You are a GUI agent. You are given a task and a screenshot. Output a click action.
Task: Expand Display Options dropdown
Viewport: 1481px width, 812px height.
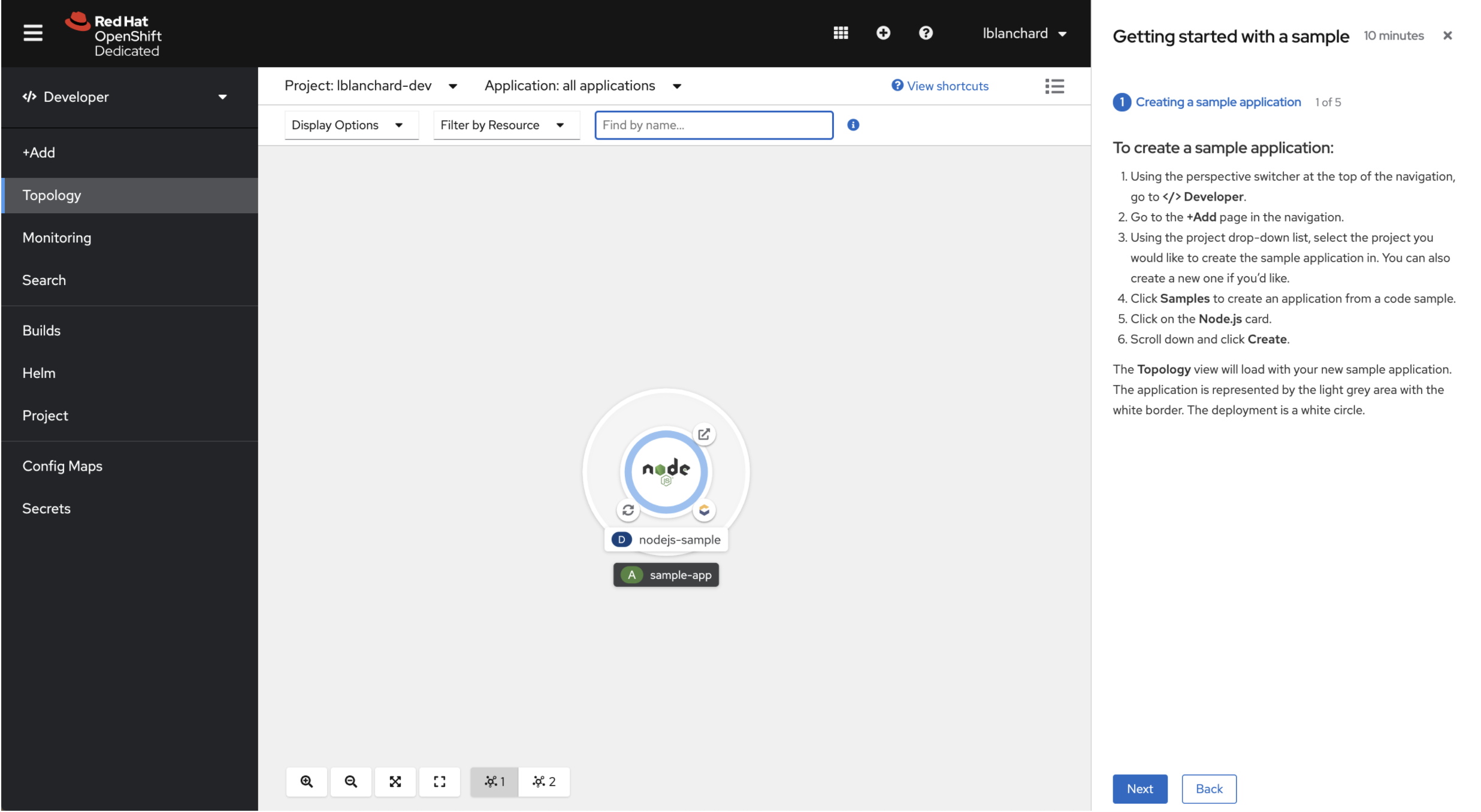click(x=352, y=125)
